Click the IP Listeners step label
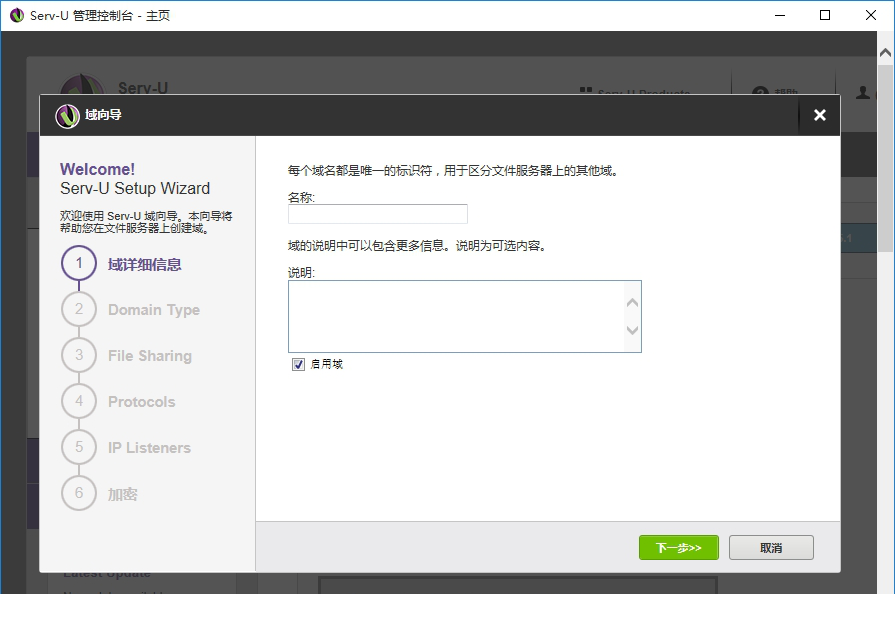This screenshot has width=895, height=617. pos(150,447)
